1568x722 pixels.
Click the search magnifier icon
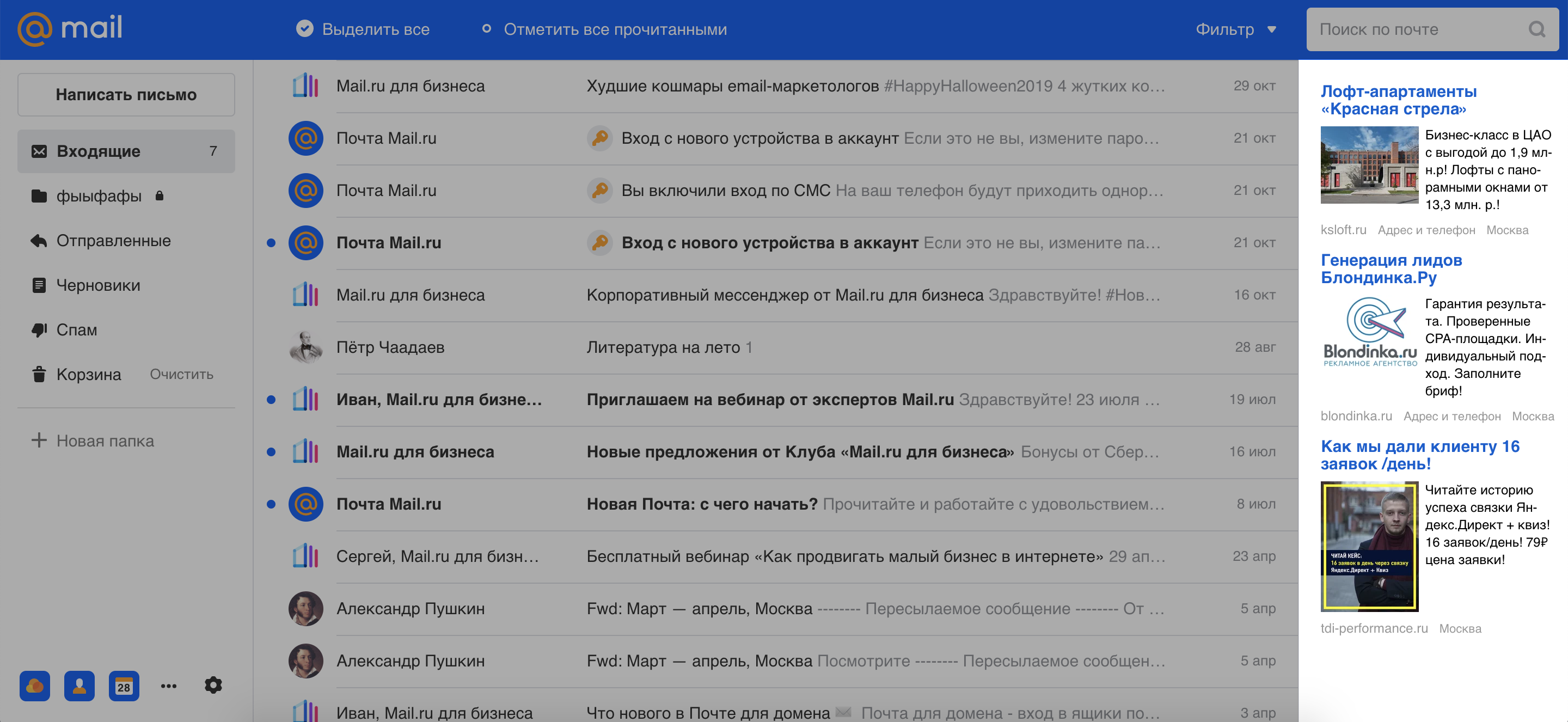click(x=1536, y=29)
